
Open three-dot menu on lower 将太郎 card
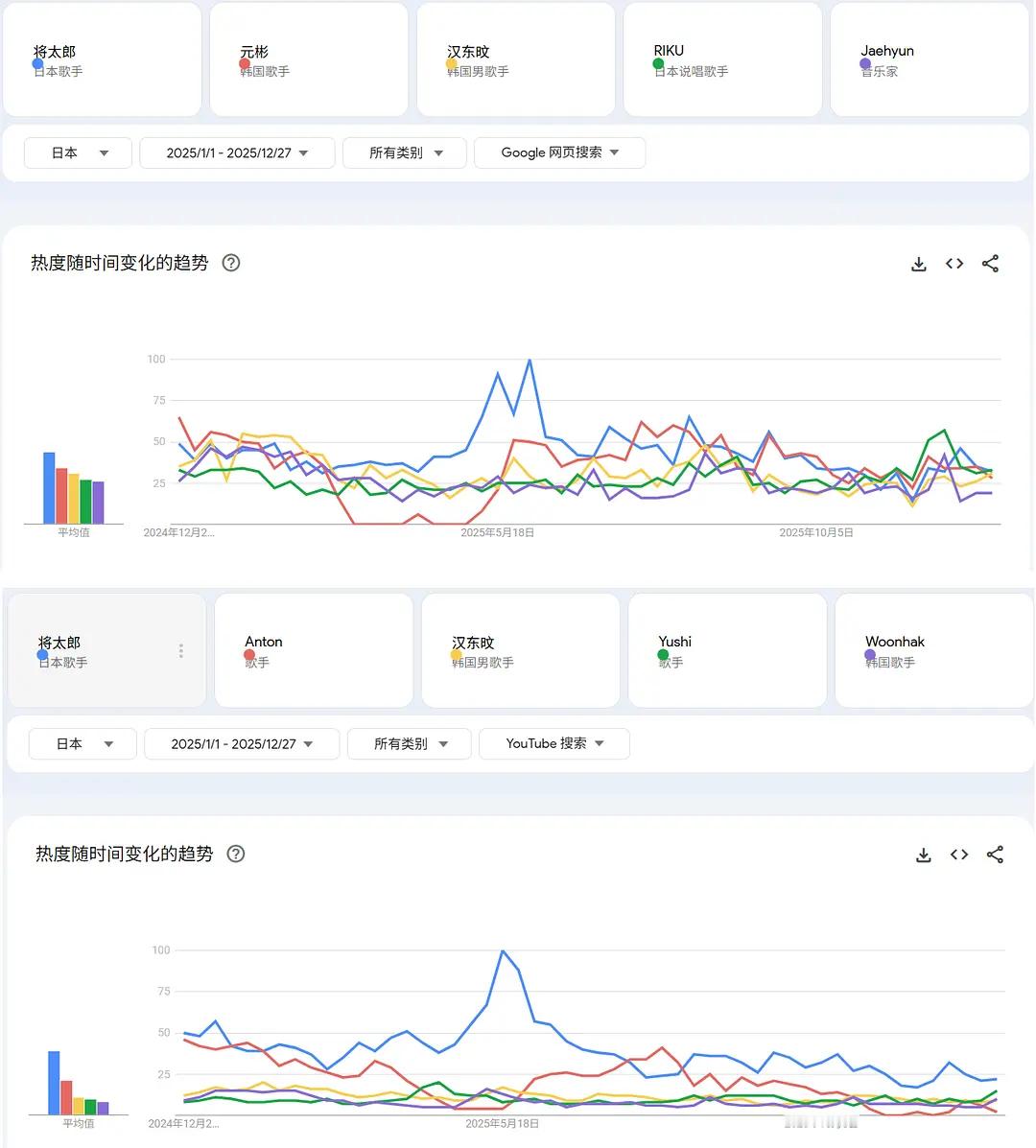click(x=181, y=651)
